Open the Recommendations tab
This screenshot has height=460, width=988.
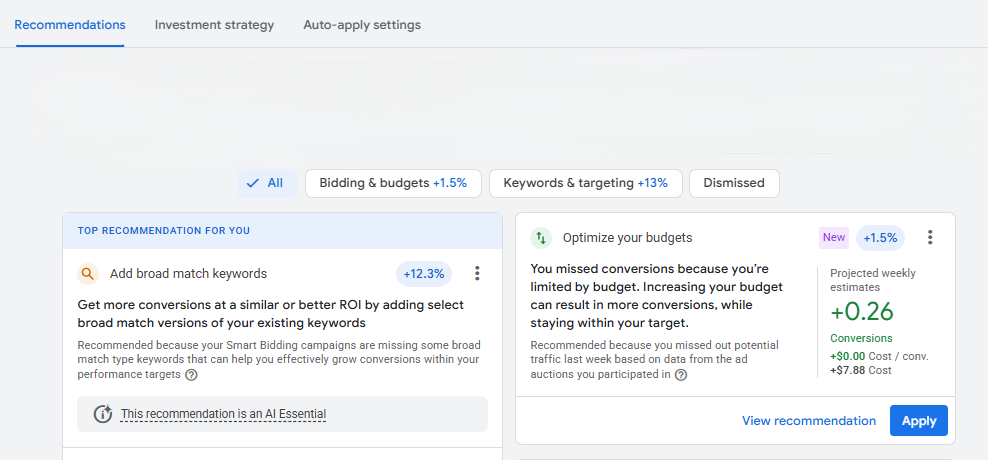click(70, 25)
